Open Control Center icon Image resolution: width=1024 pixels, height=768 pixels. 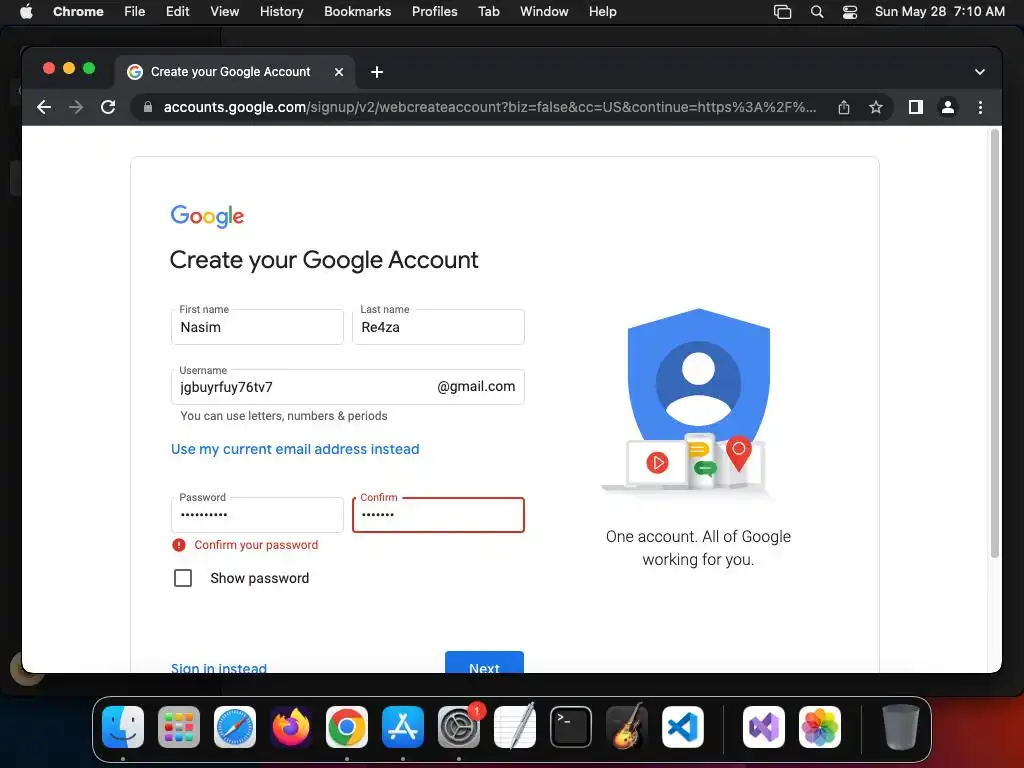pos(850,12)
